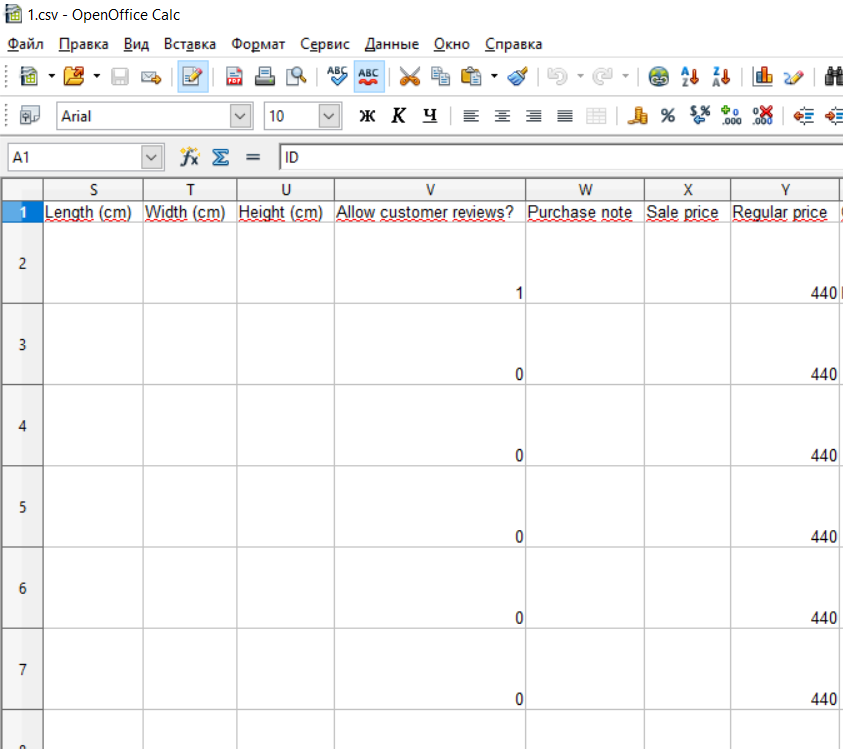The image size is (843, 749).
Task: Apply Justified alignment icon
Action: click(x=565, y=116)
